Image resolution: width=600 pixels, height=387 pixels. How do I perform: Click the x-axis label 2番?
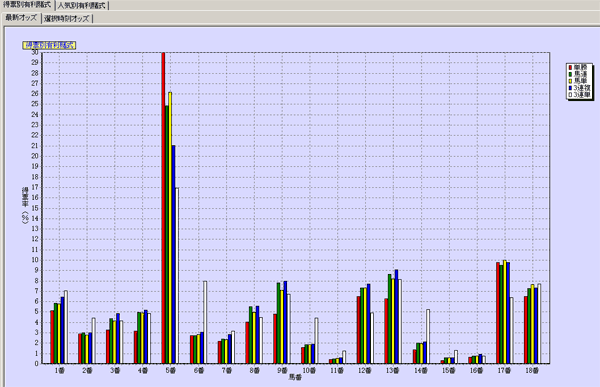[87, 371]
